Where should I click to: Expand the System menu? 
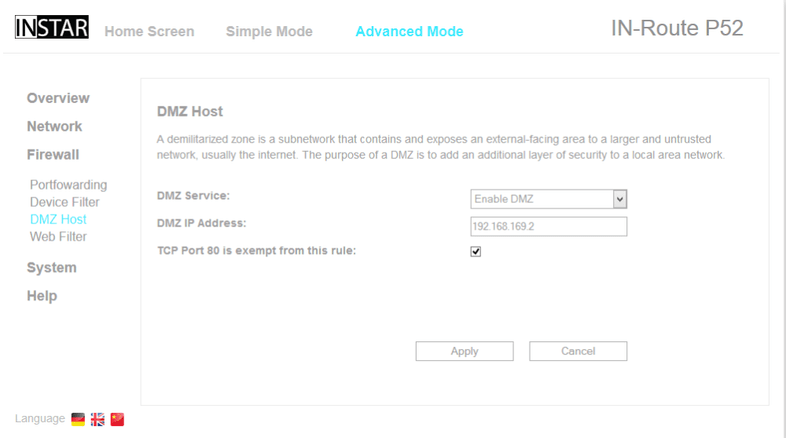point(52,268)
